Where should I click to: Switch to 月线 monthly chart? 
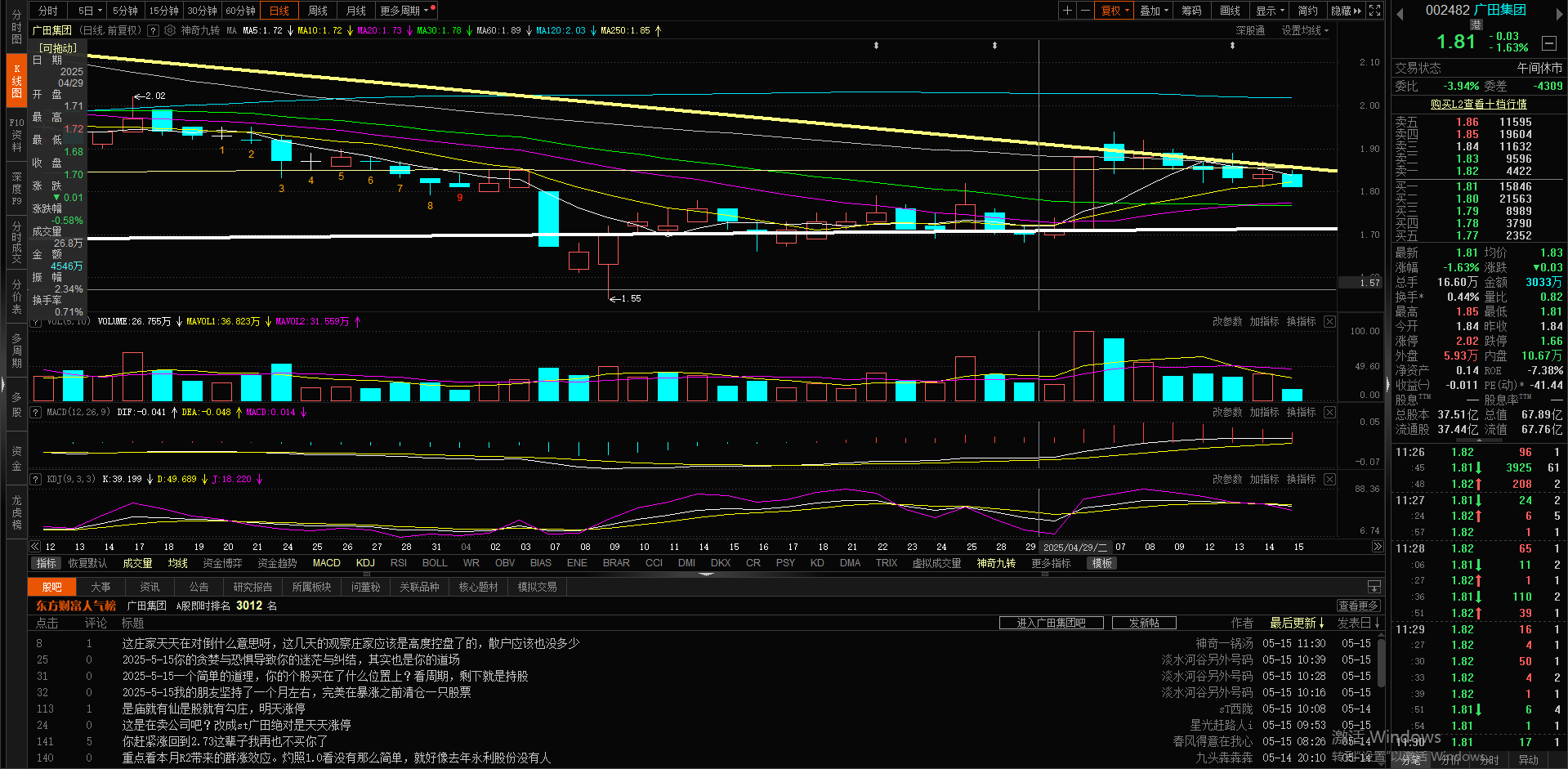(x=356, y=11)
